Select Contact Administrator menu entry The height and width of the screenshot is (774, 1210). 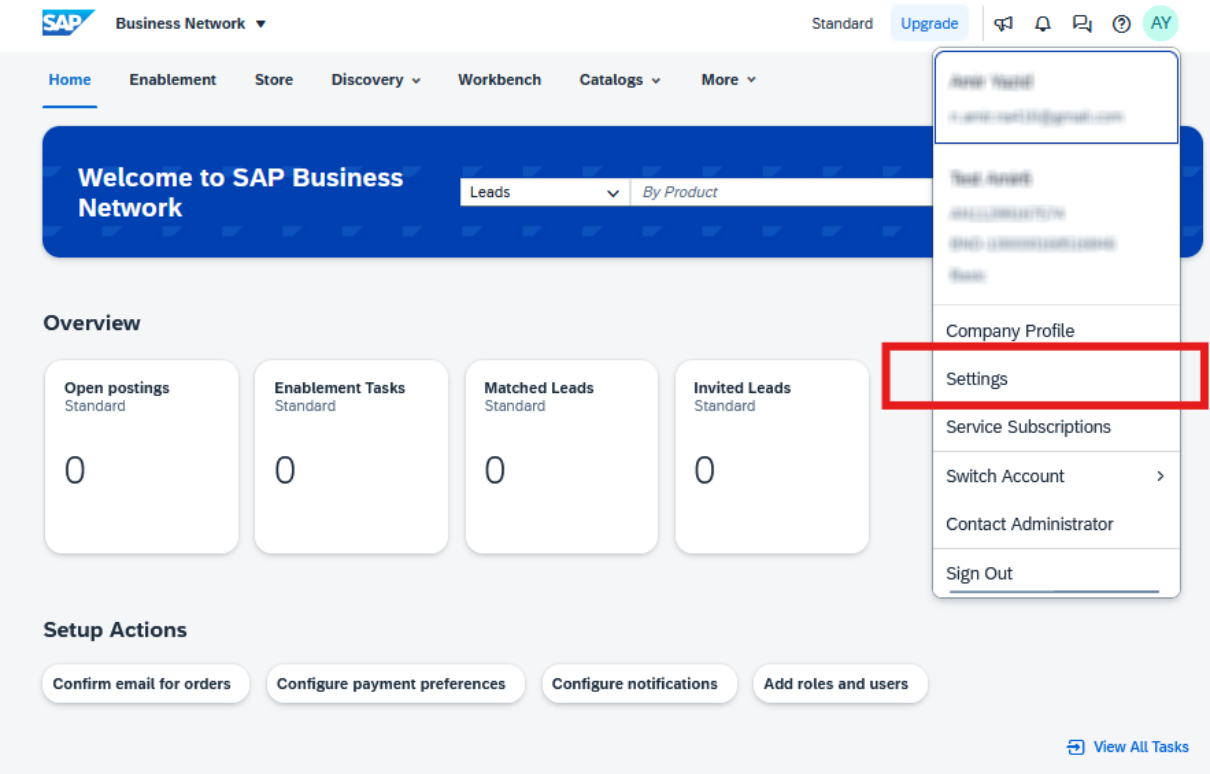pos(1056,524)
